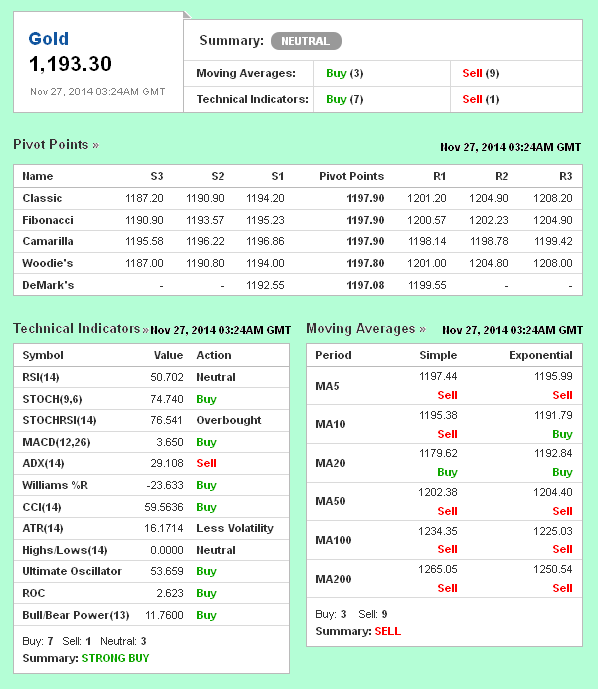The height and width of the screenshot is (689, 598).
Task: Select the Classic pivot points row
Action: [x=298, y=198]
